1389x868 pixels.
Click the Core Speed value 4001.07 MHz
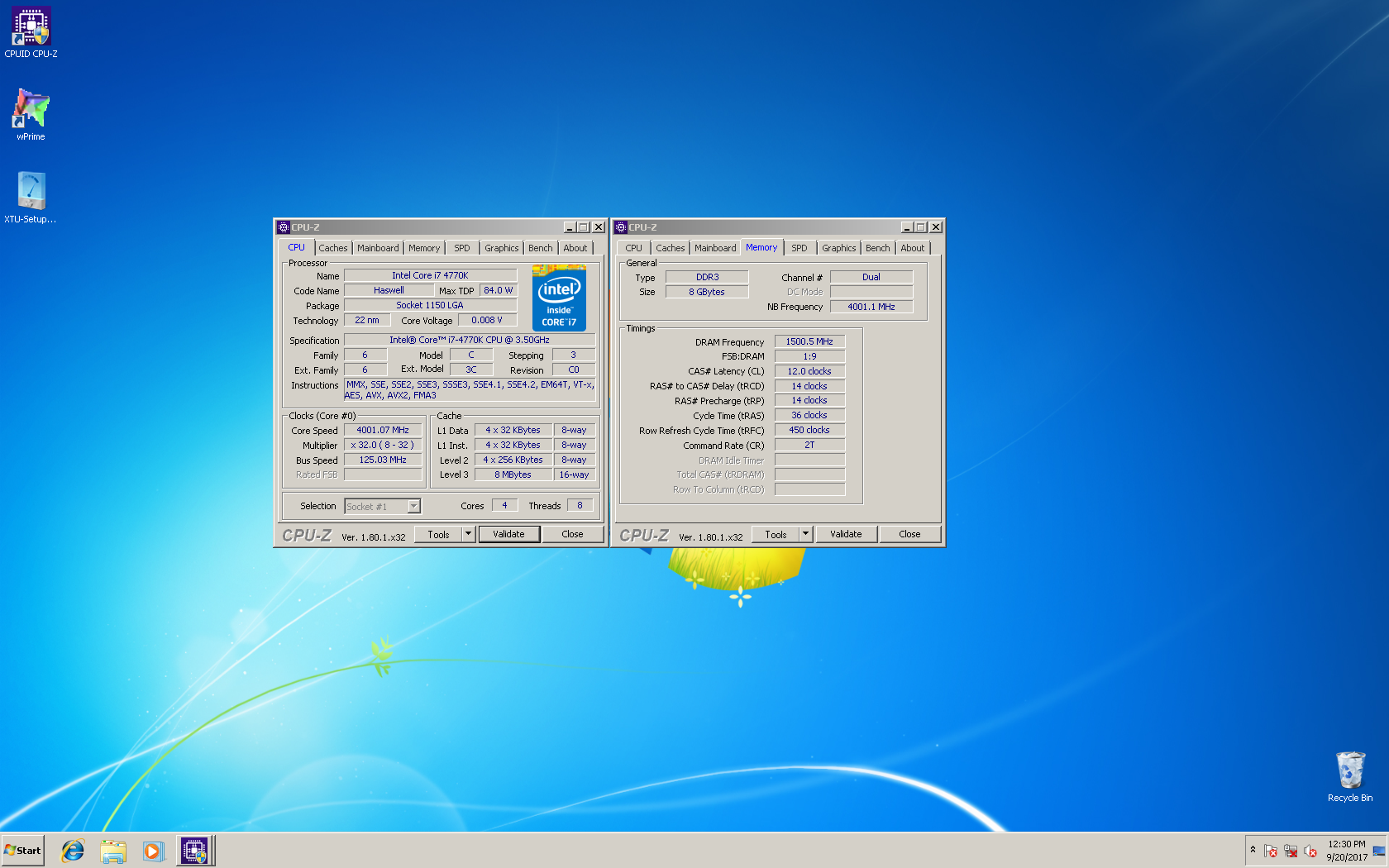click(383, 430)
